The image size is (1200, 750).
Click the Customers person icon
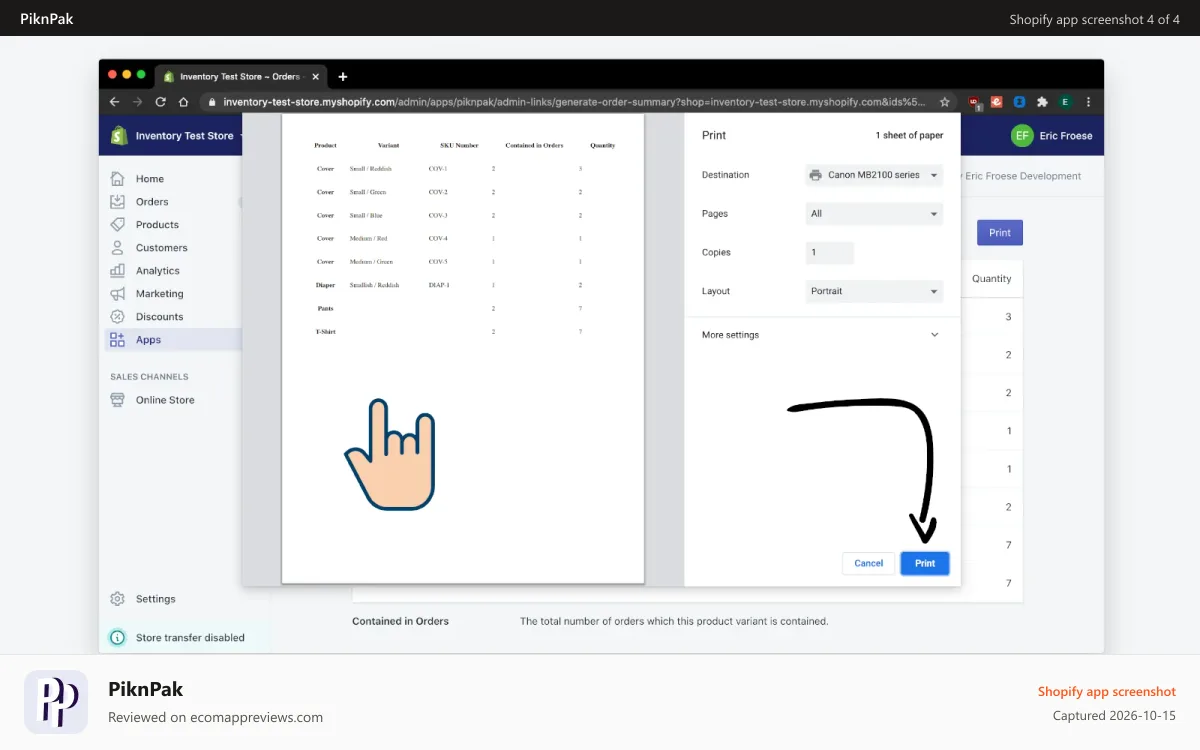pos(117,247)
